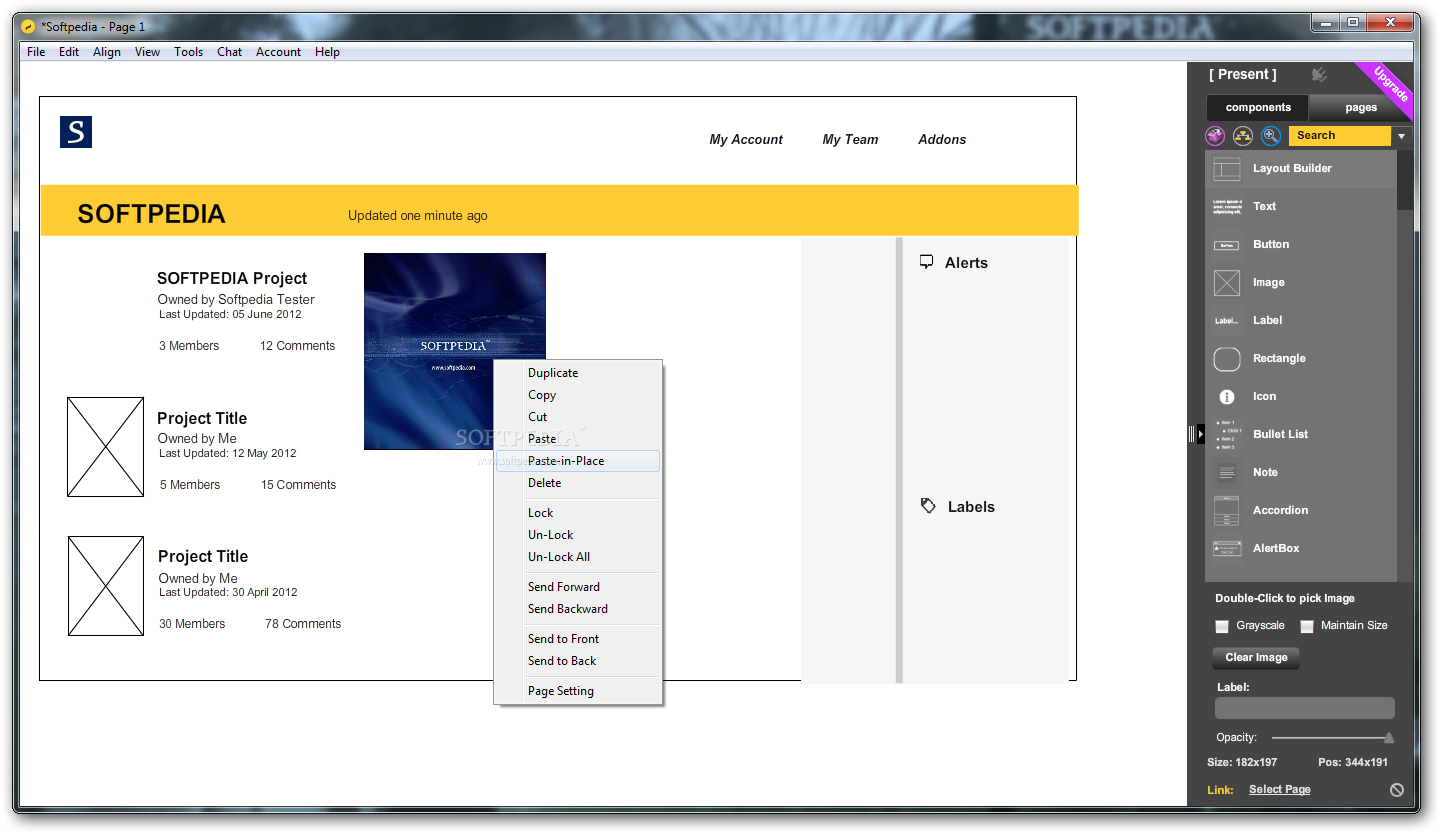Click the SOFTPEDIA Project heading

232,279
